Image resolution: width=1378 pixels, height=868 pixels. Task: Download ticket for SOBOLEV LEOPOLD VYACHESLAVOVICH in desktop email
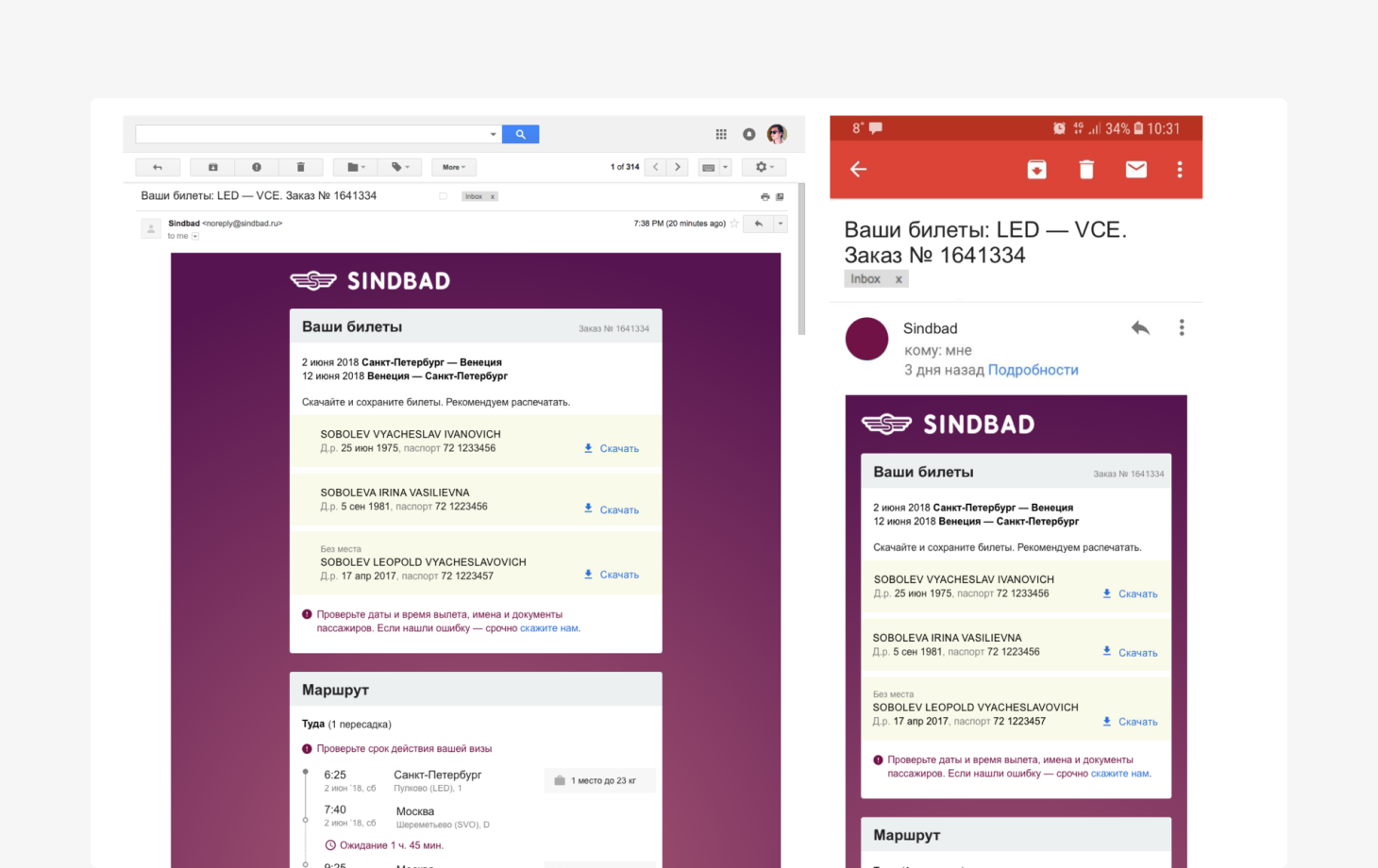click(611, 575)
